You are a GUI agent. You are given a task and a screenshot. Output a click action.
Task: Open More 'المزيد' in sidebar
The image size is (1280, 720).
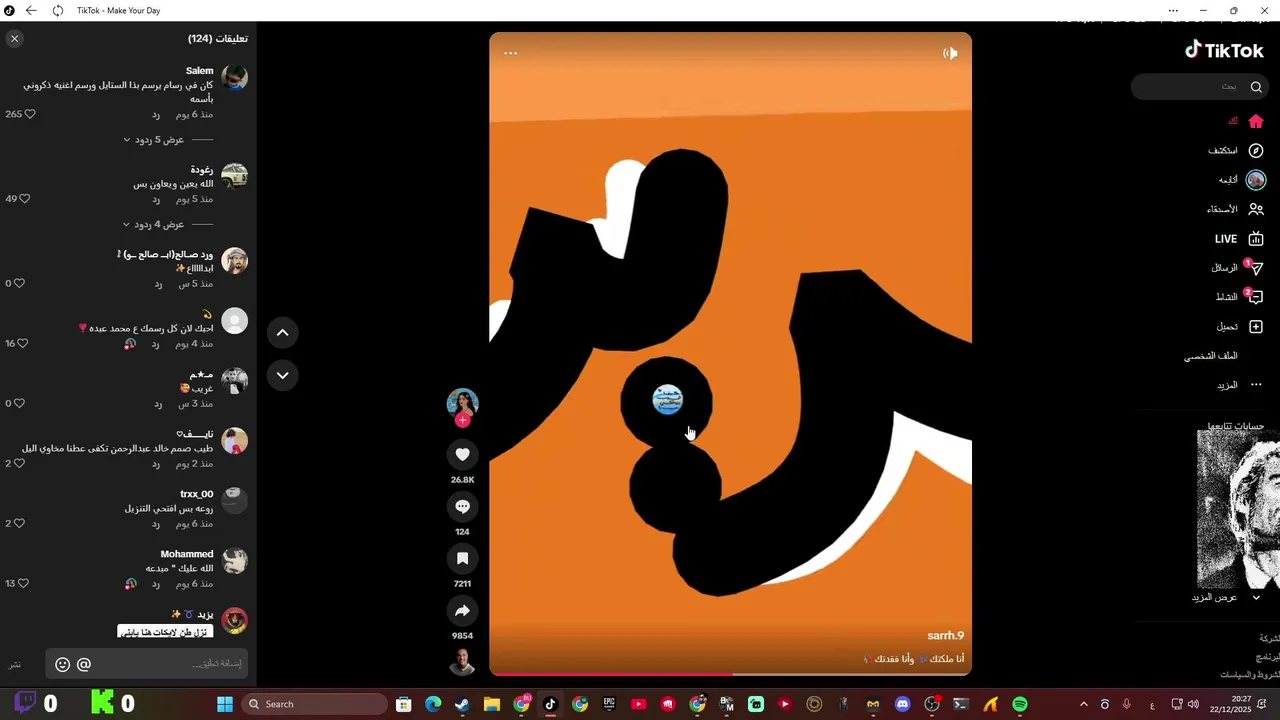(1240, 385)
